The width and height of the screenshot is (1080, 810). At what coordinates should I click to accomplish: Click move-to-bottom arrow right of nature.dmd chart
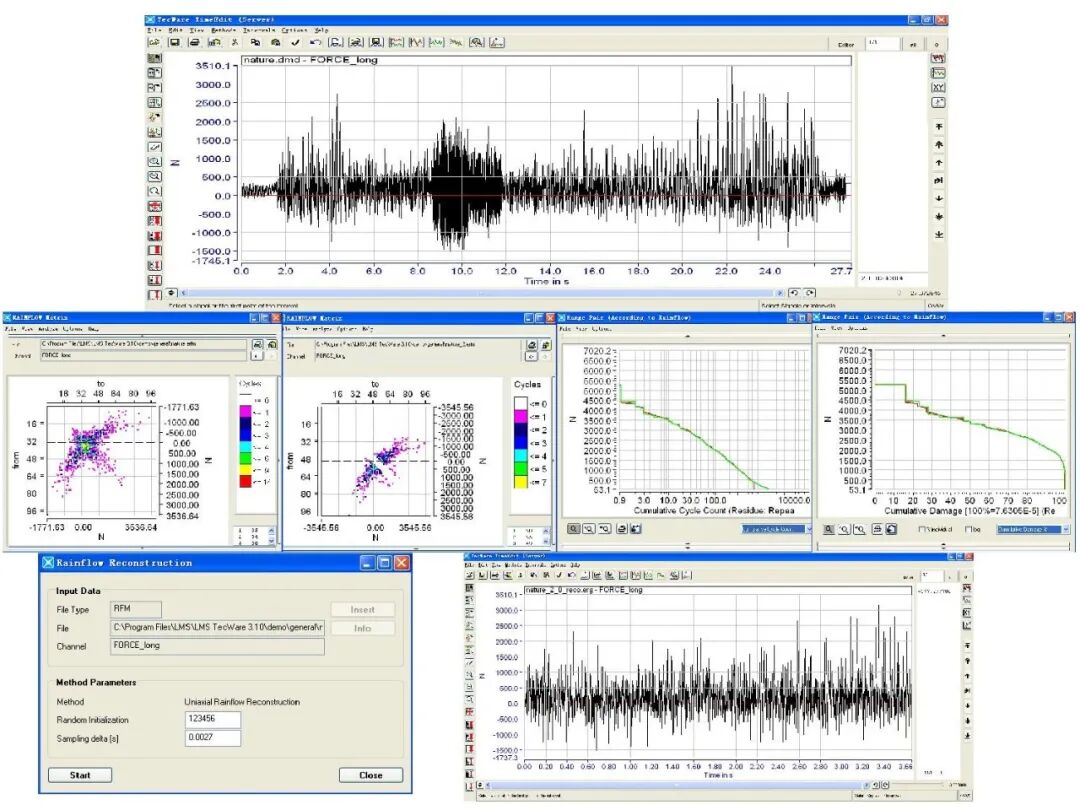click(939, 235)
